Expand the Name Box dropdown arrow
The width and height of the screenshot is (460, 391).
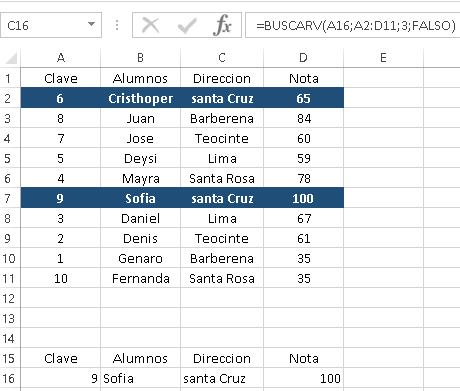click(x=91, y=25)
